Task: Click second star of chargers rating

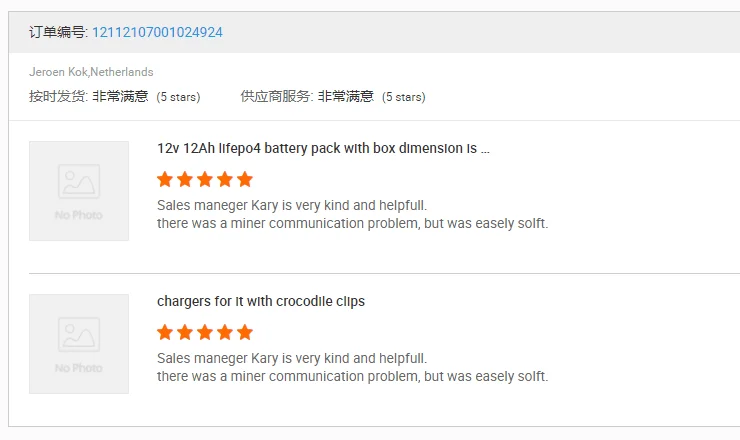Action: point(185,332)
